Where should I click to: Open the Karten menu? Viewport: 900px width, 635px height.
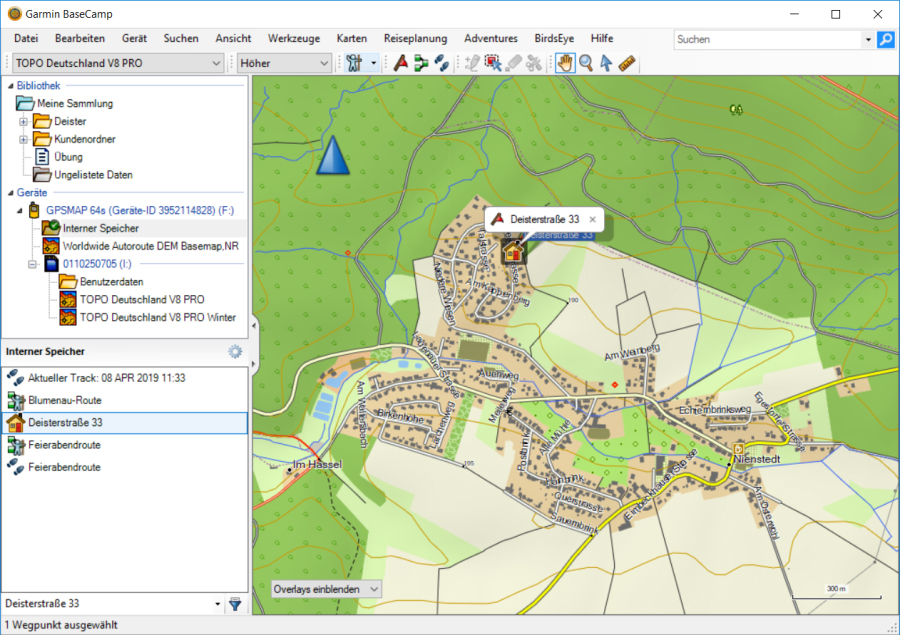[351, 38]
